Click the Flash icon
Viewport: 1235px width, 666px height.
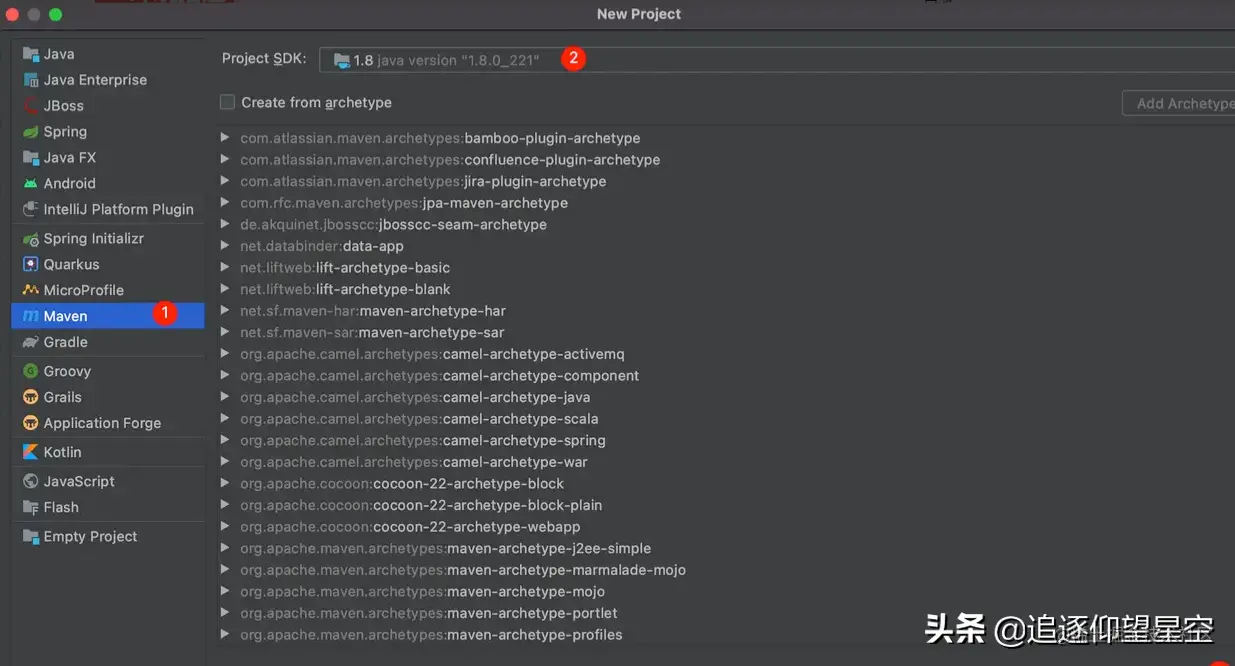point(31,508)
